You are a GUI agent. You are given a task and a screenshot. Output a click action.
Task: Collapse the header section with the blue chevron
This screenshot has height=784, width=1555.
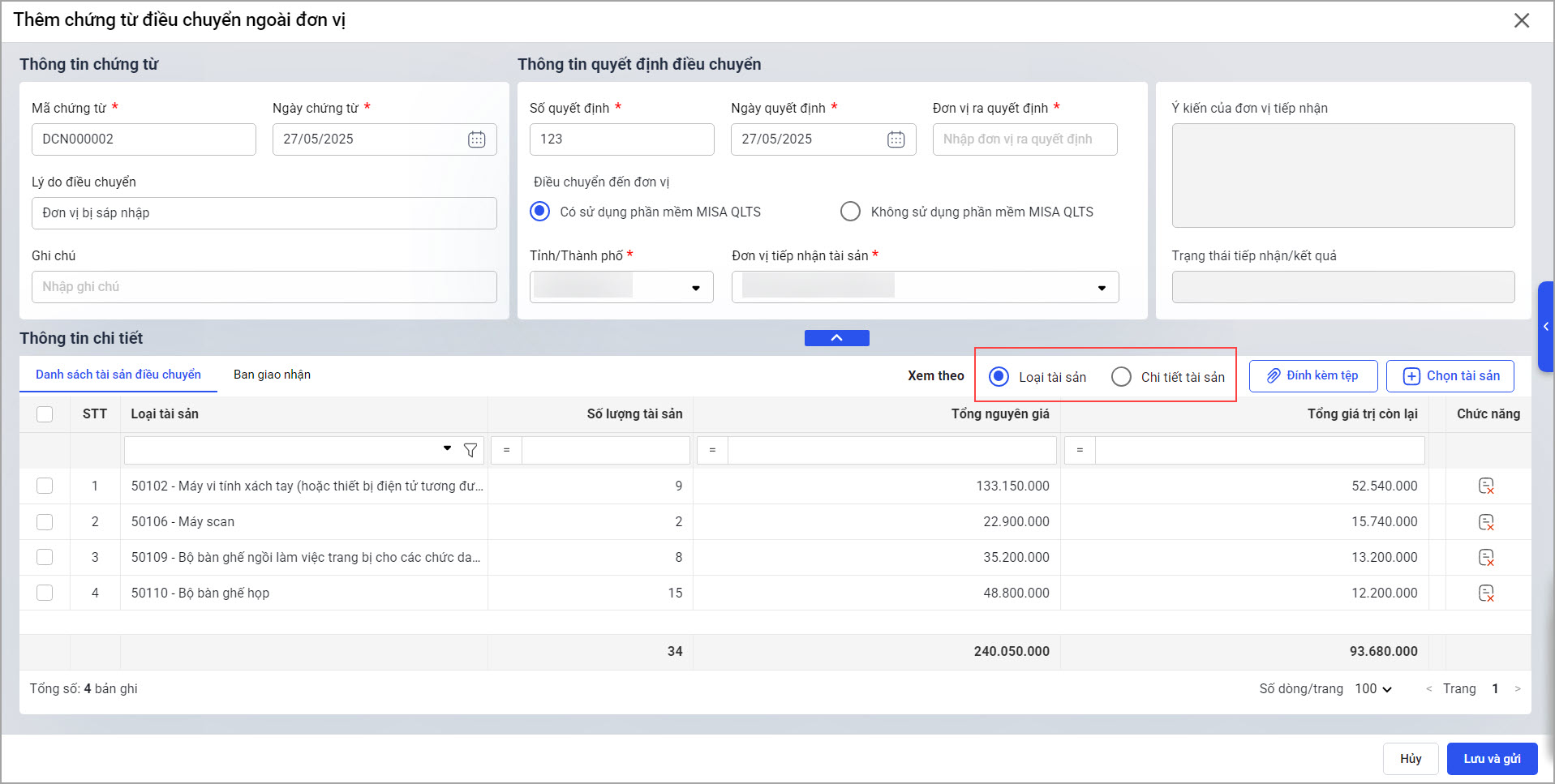836,338
